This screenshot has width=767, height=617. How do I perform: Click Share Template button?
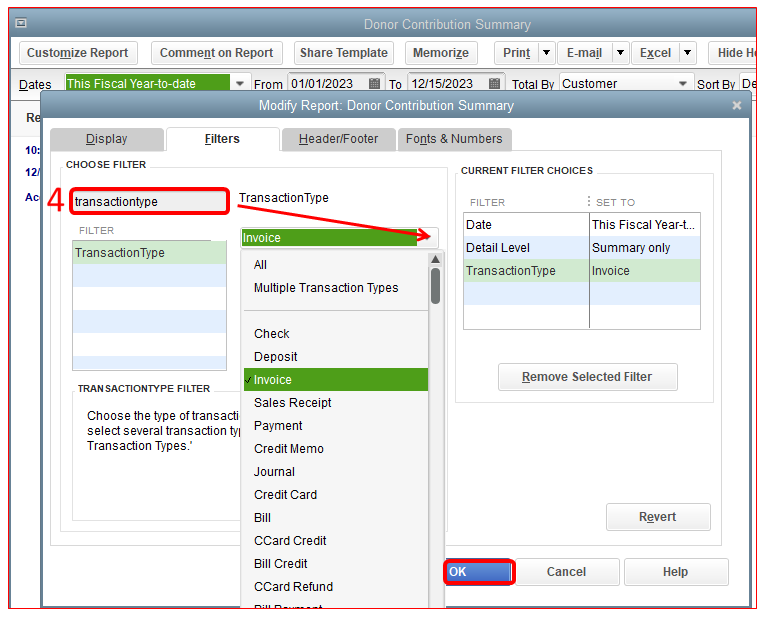pos(343,53)
